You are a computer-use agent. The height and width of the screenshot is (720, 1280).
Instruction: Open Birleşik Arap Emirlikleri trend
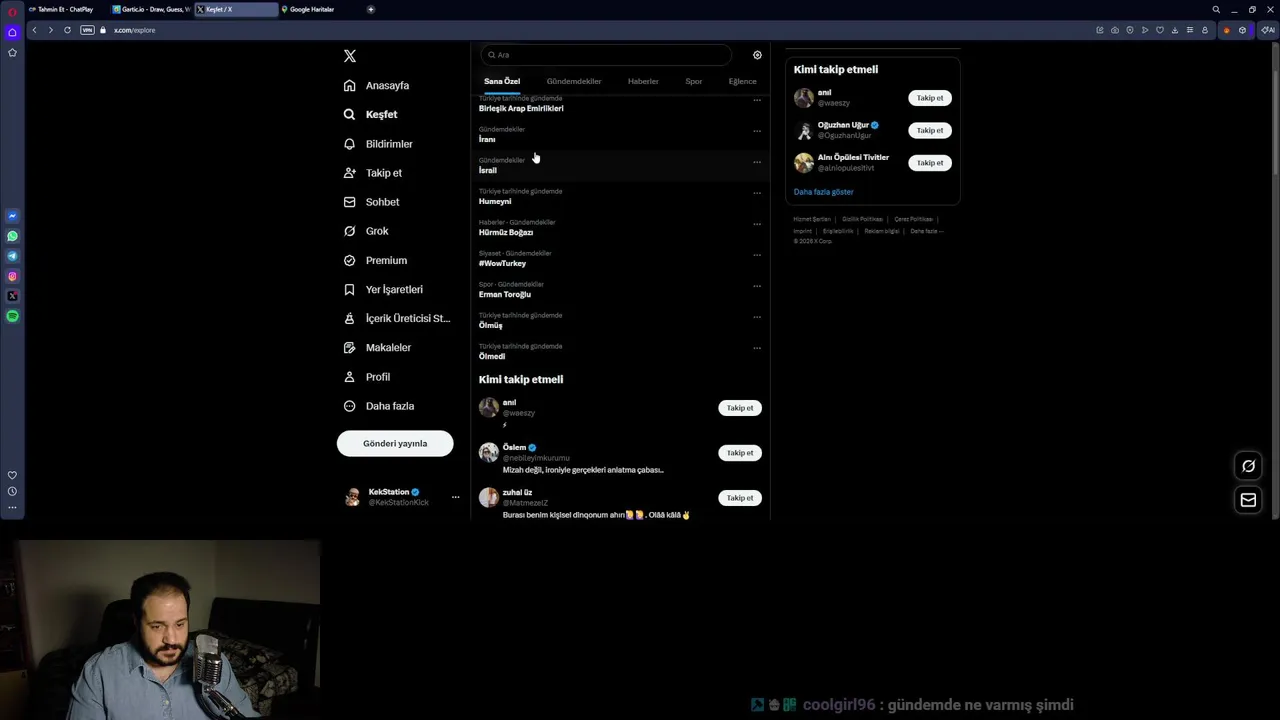tap(521, 108)
